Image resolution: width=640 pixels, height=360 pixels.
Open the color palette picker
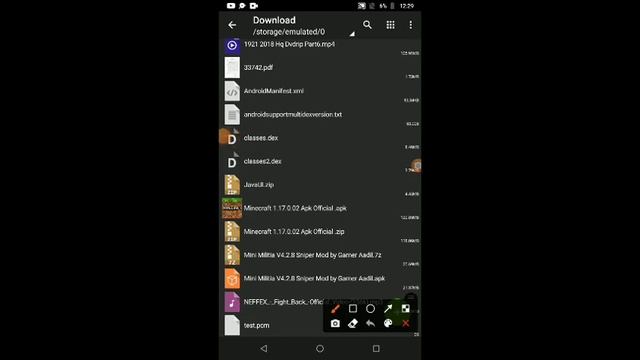point(388,323)
